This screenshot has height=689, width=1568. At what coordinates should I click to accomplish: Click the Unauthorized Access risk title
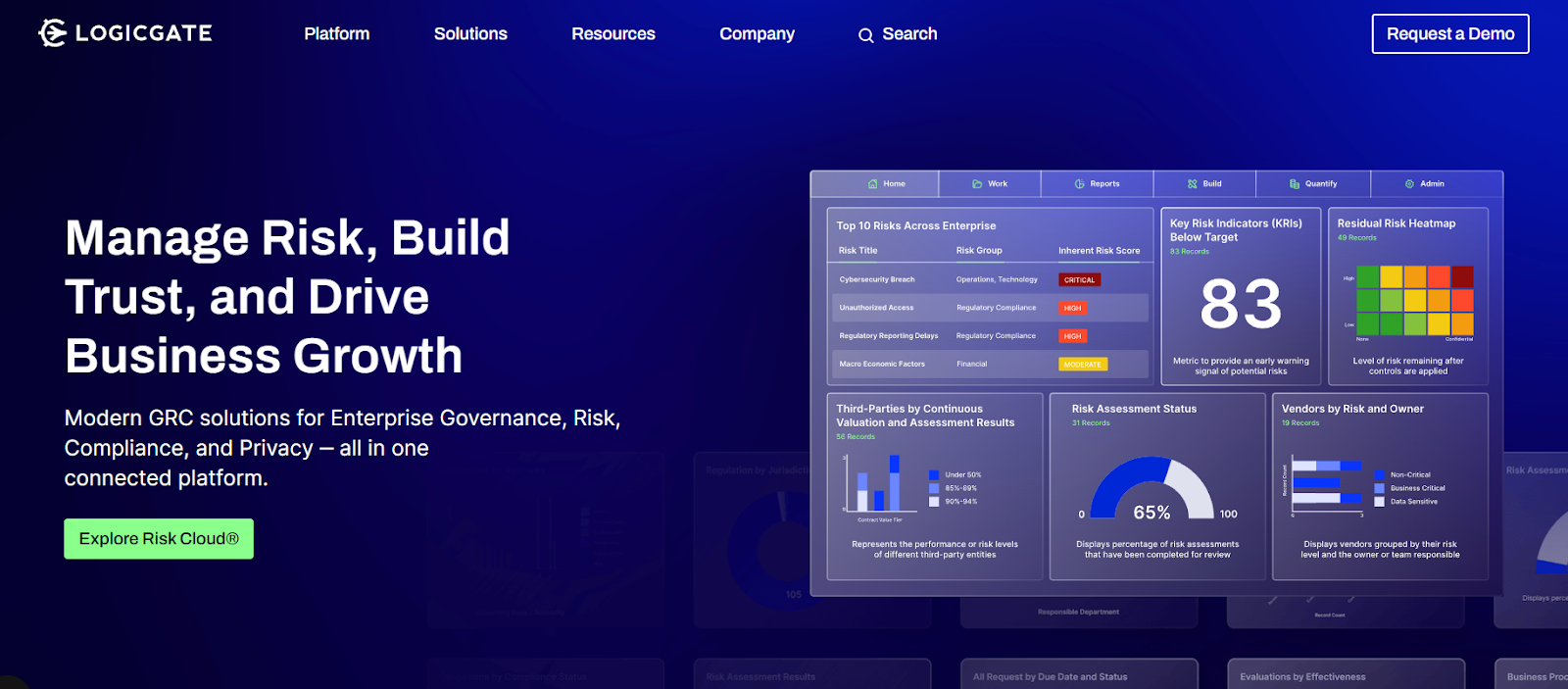(876, 308)
